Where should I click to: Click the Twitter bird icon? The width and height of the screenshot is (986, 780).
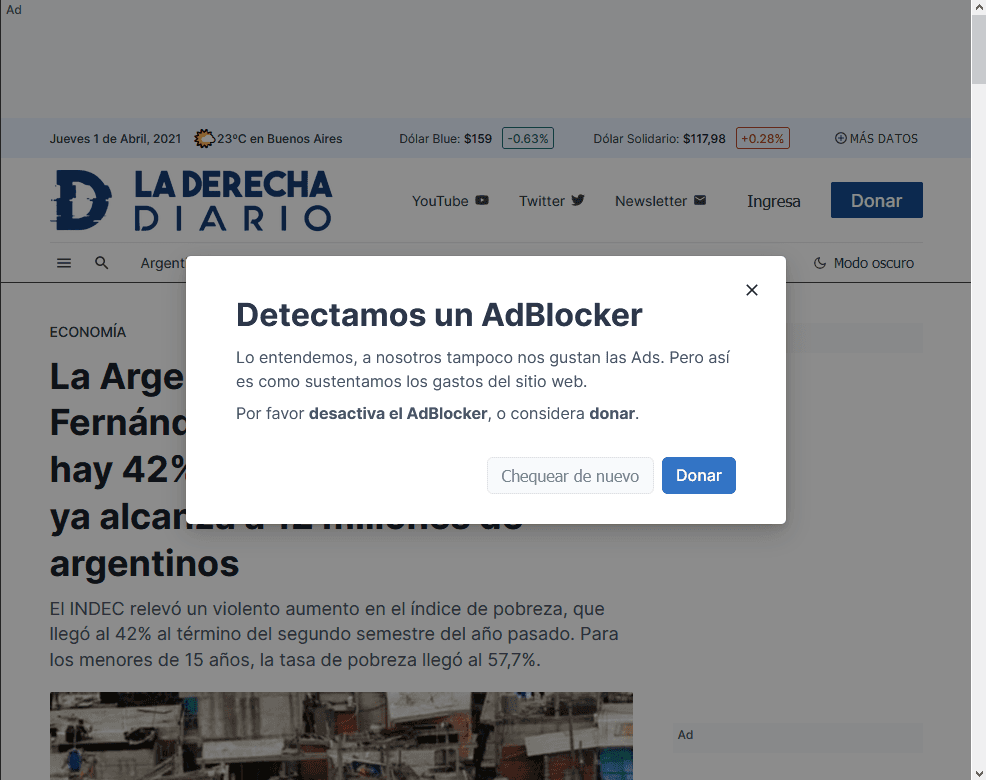tap(578, 200)
